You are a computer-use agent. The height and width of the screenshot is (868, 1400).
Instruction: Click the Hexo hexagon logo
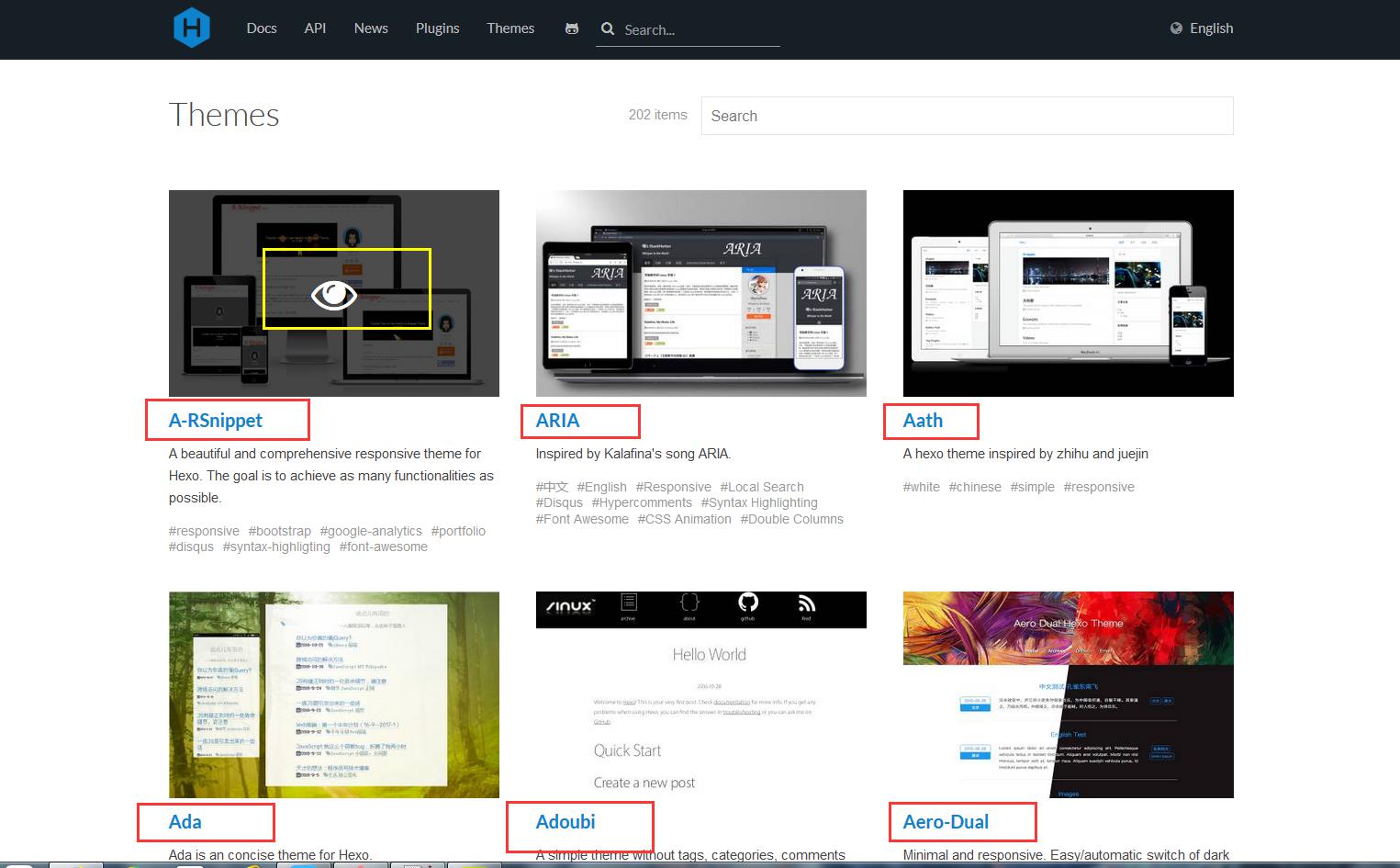[x=192, y=27]
